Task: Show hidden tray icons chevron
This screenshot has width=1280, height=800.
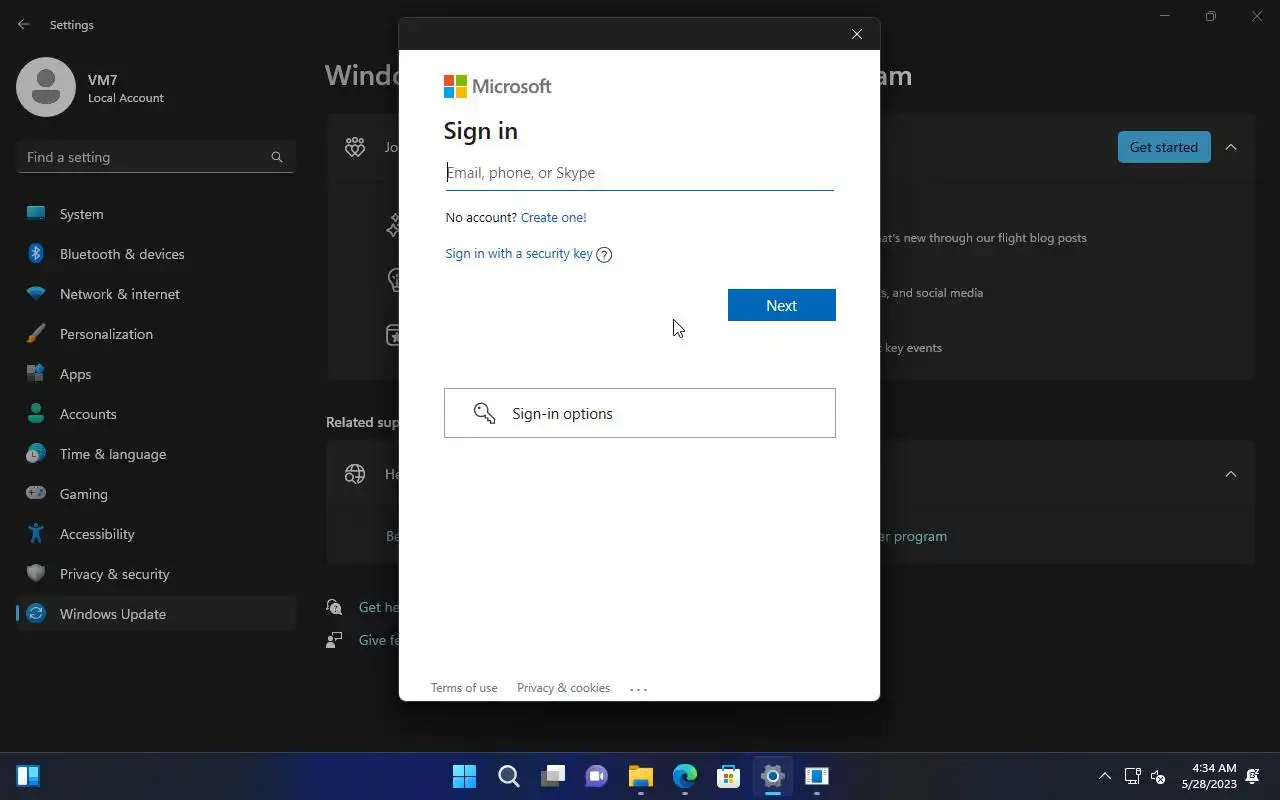Action: click(x=1104, y=776)
